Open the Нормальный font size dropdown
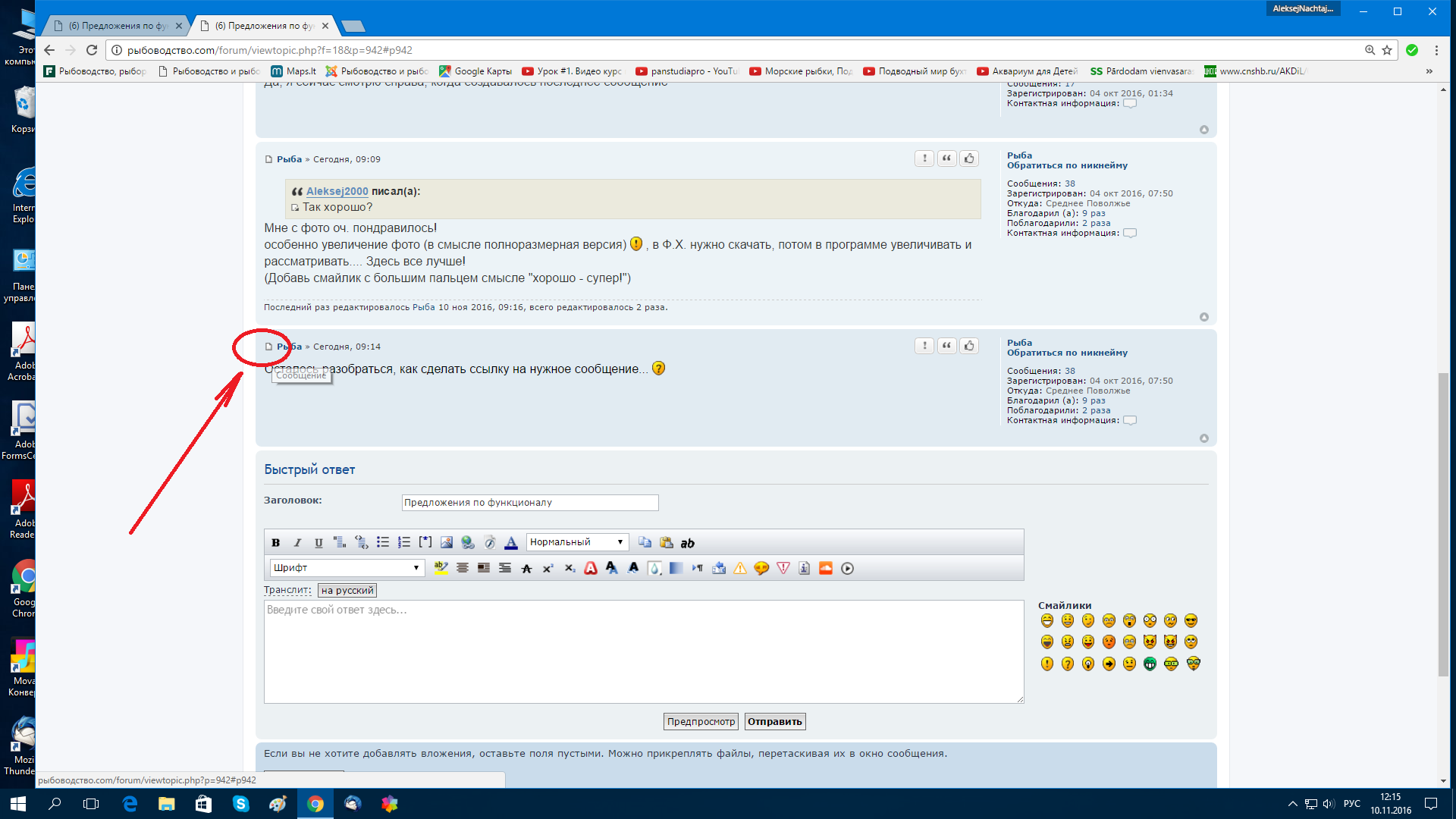The width and height of the screenshot is (1456, 819). tap(577, 542)
